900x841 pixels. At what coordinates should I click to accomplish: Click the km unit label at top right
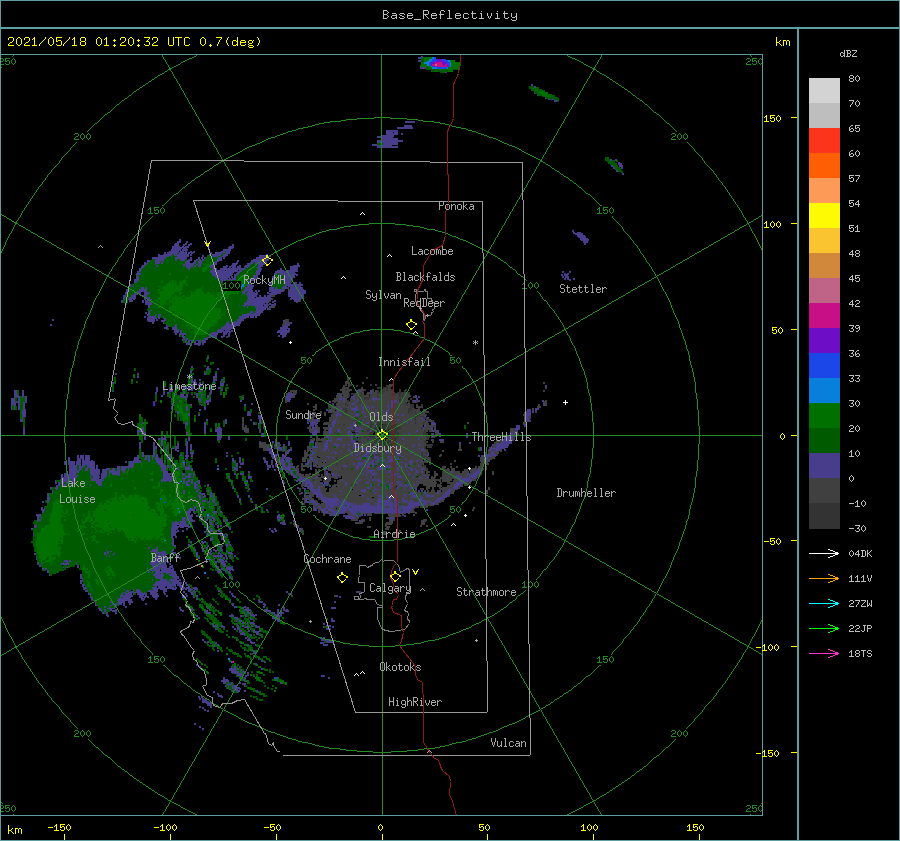pyautogui.click(x=782, y=42)
